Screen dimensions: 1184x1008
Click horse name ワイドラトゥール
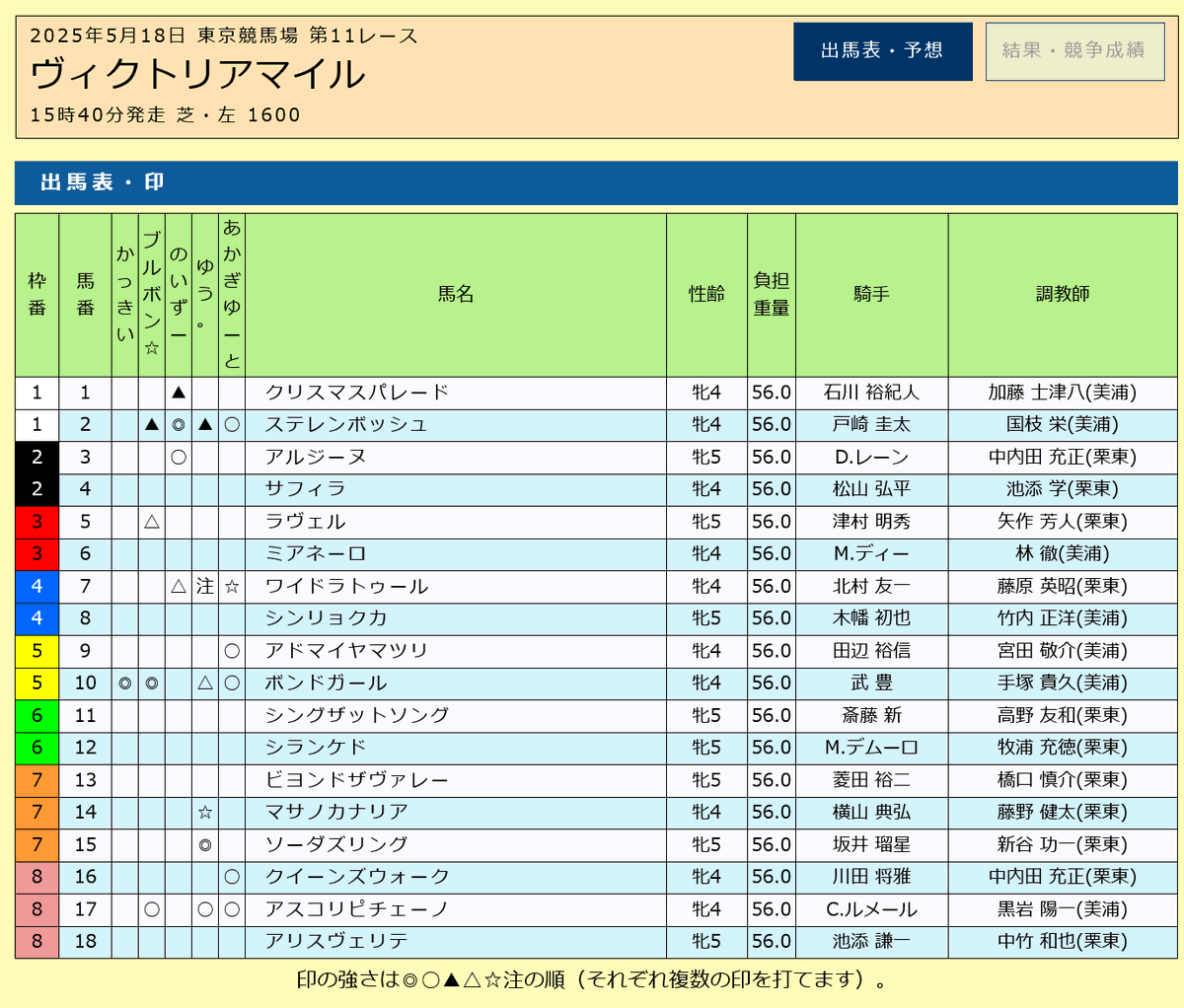click(x=346, y=587)
